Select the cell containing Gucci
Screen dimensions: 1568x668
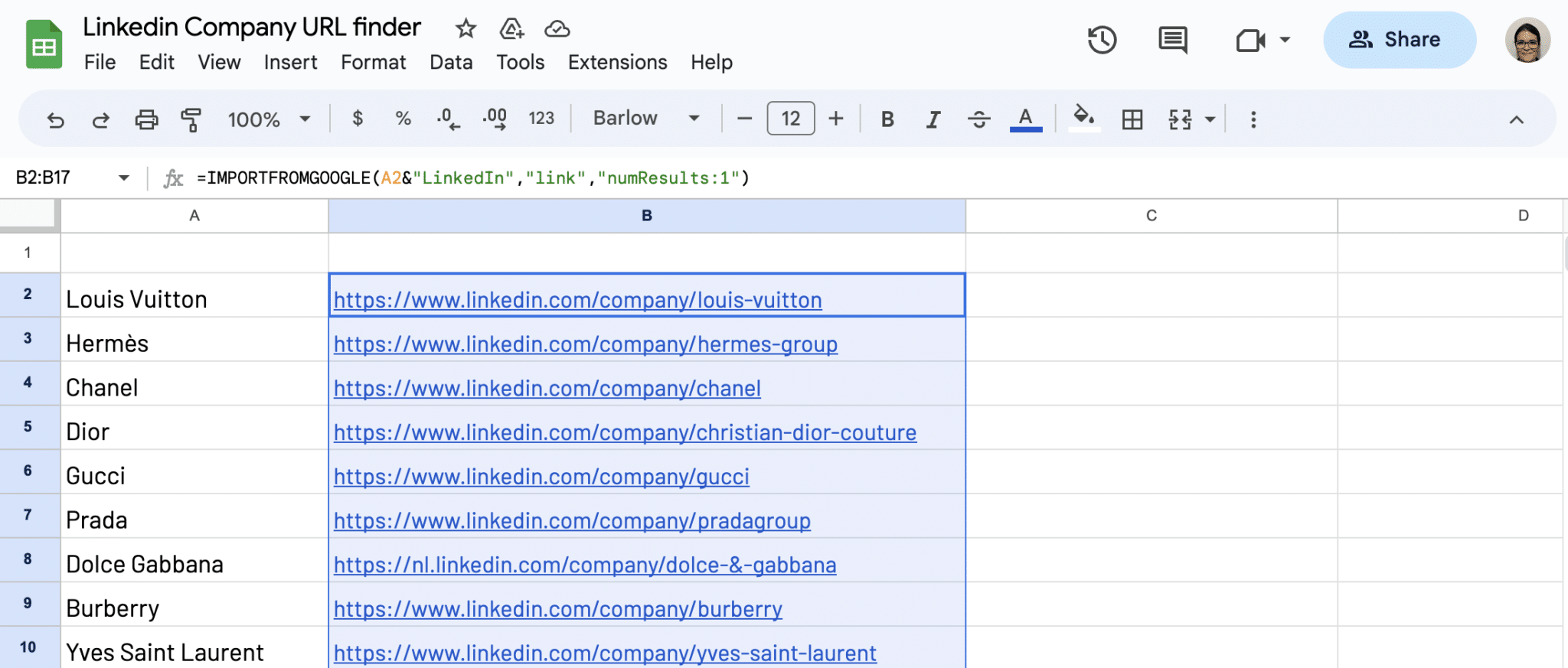(x=194, y=472)
